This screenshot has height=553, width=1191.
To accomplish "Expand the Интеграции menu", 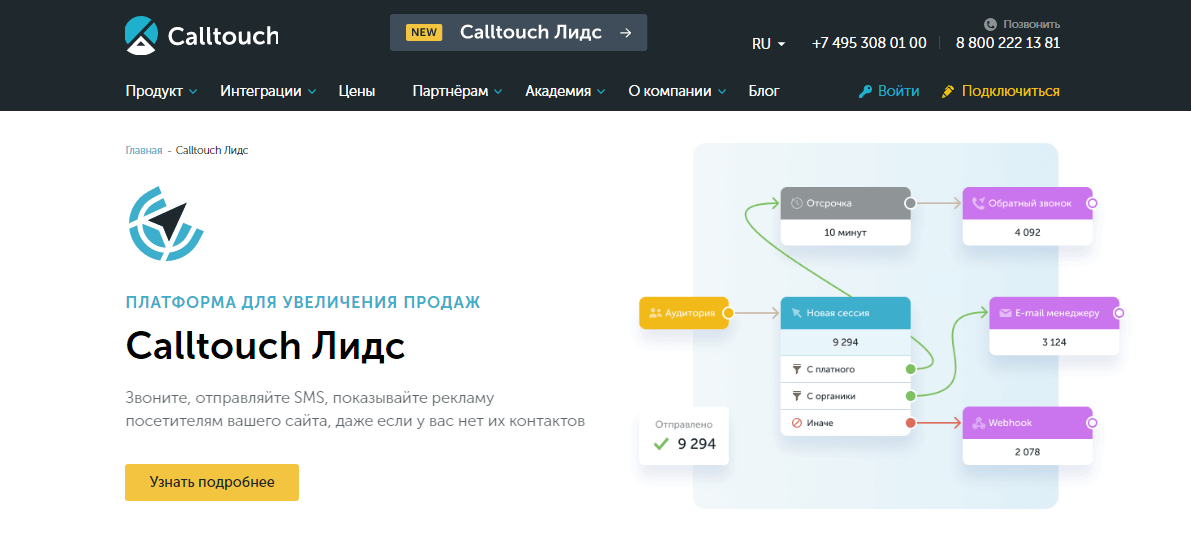I will pos(268,91).
